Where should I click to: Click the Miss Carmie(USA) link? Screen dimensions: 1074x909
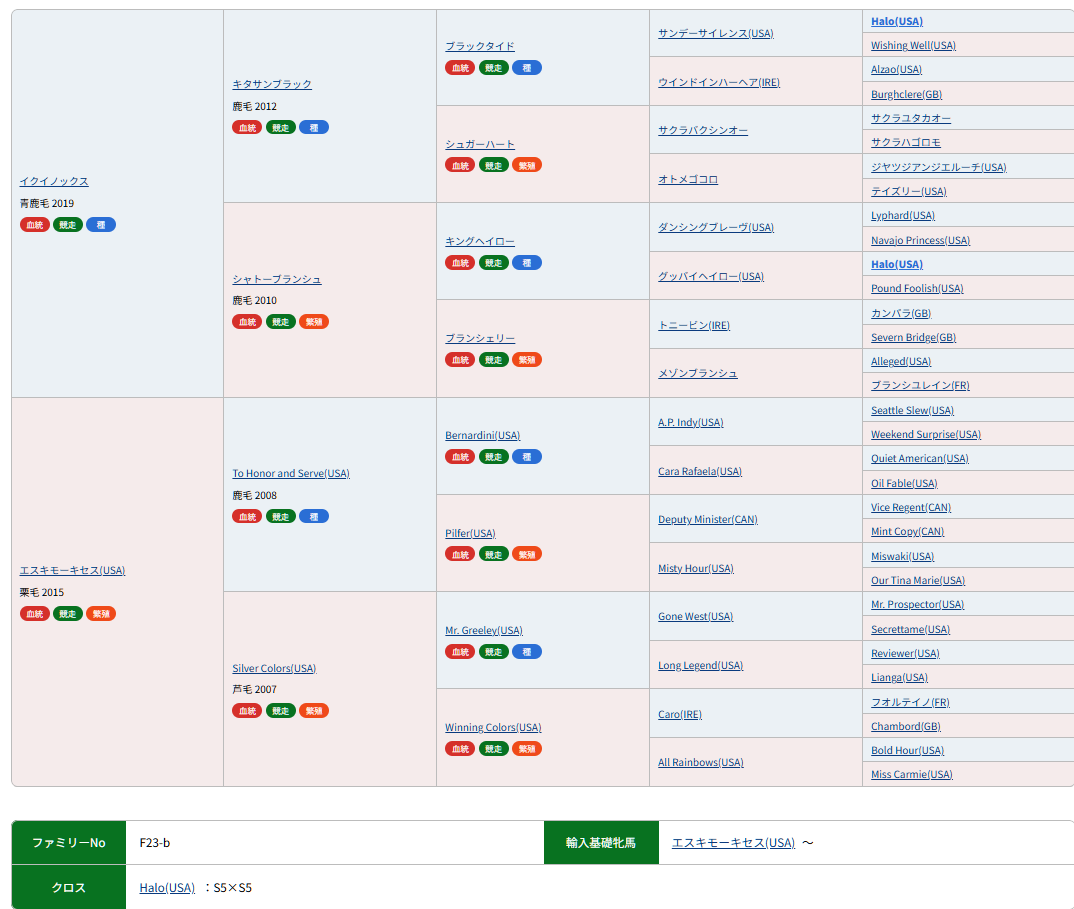(x=911, y=774)
